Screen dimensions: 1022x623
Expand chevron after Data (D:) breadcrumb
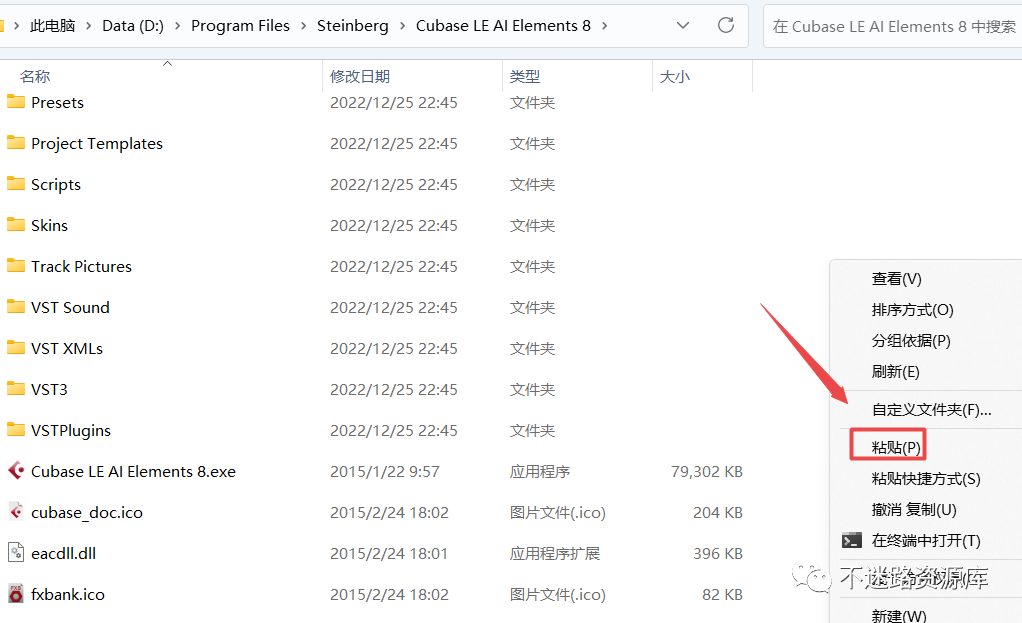pyautogui.click(x=177, y=26)
